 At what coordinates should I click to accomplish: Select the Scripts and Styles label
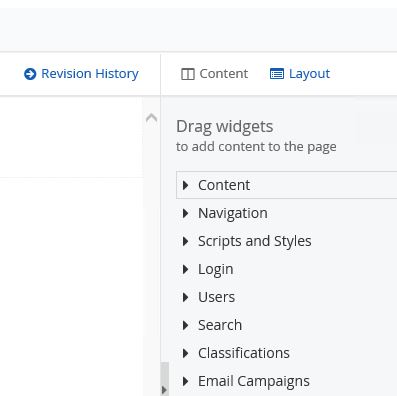(x=255, y=241)
